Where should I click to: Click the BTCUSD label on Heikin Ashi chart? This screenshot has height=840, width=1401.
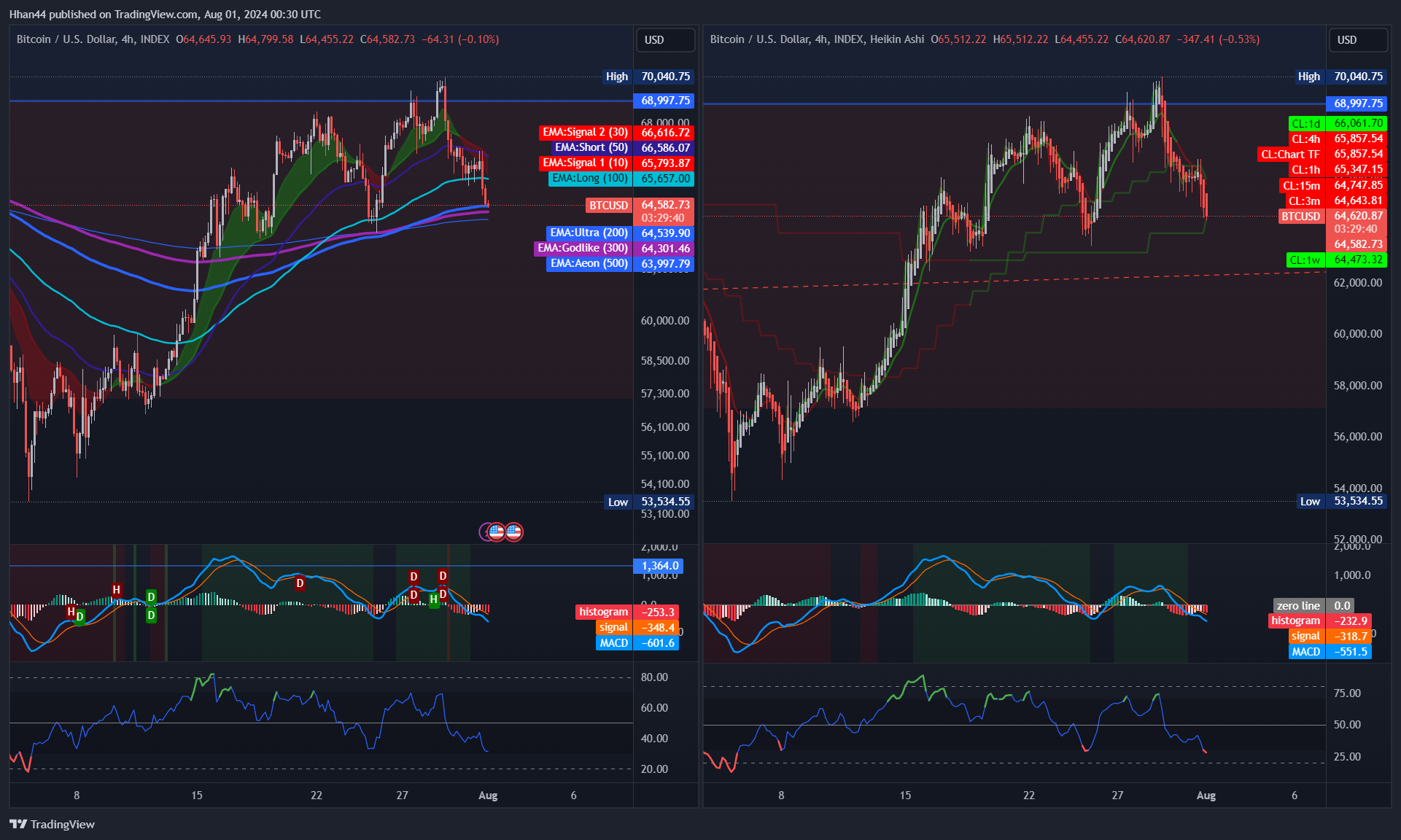[x=1300, y=216]
